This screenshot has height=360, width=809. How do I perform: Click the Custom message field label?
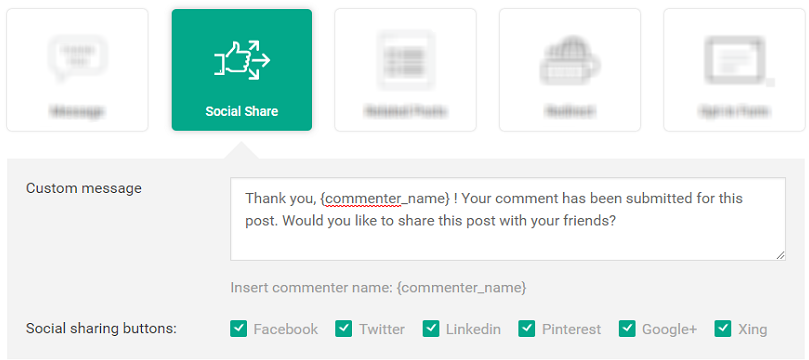(84, 188)
